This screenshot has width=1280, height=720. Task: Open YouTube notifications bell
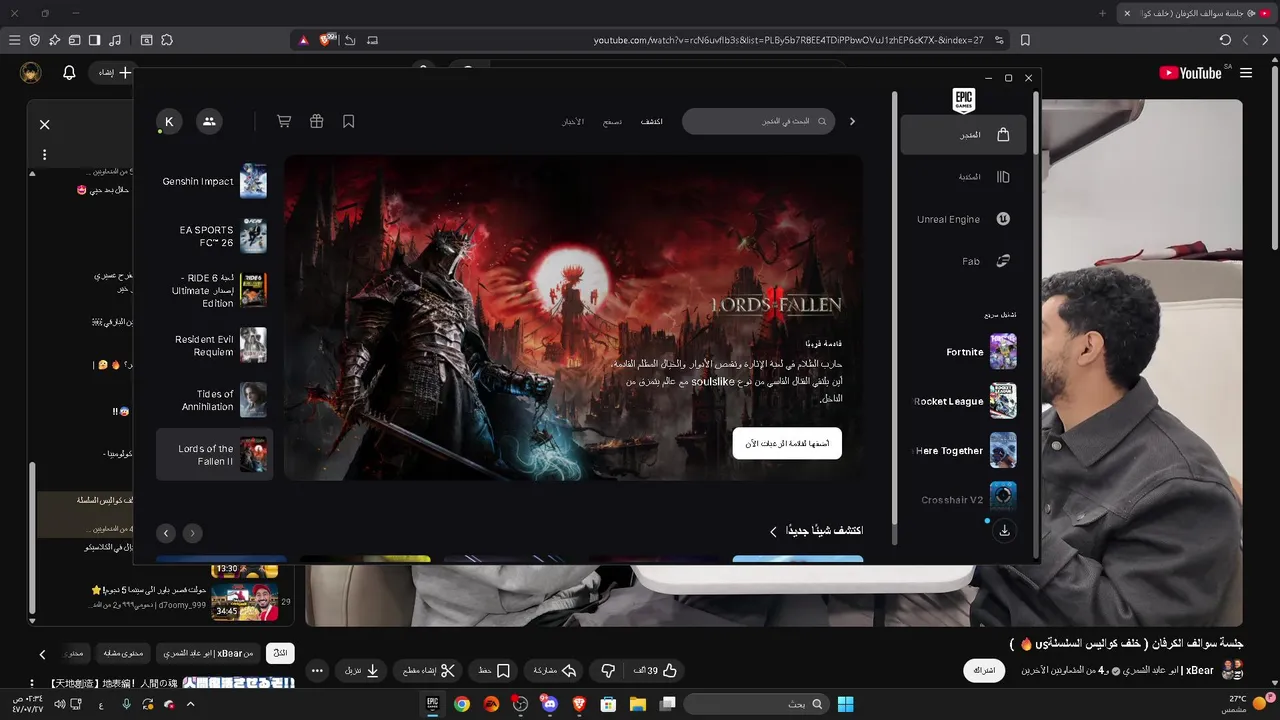click(x=69, y=73)
